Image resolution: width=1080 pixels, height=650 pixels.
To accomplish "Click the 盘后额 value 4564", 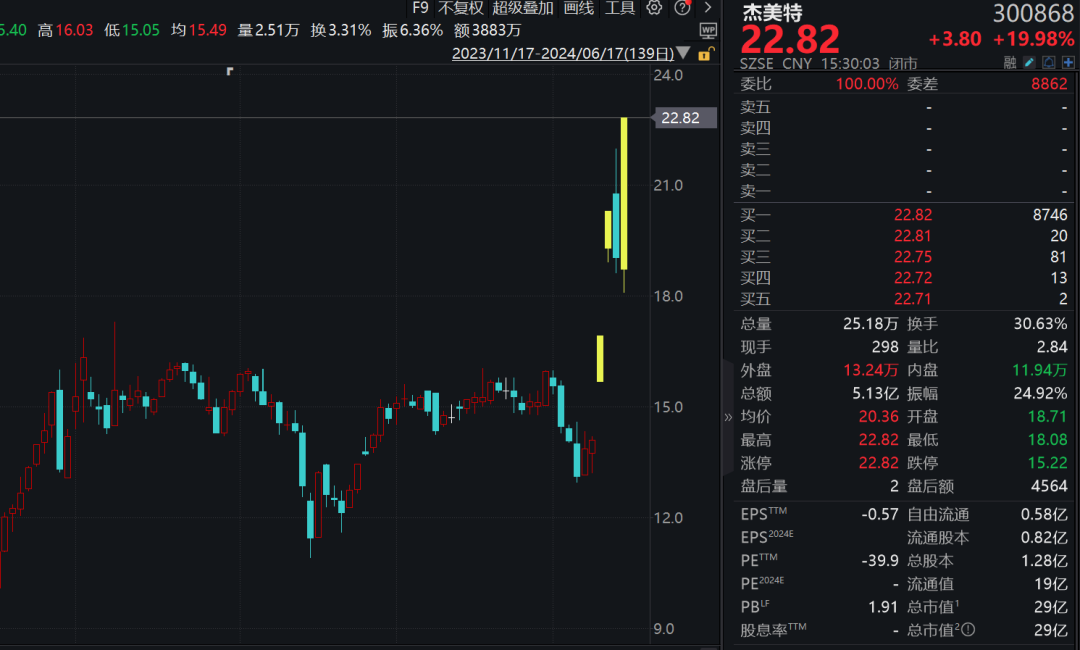I will point(1050,486).
